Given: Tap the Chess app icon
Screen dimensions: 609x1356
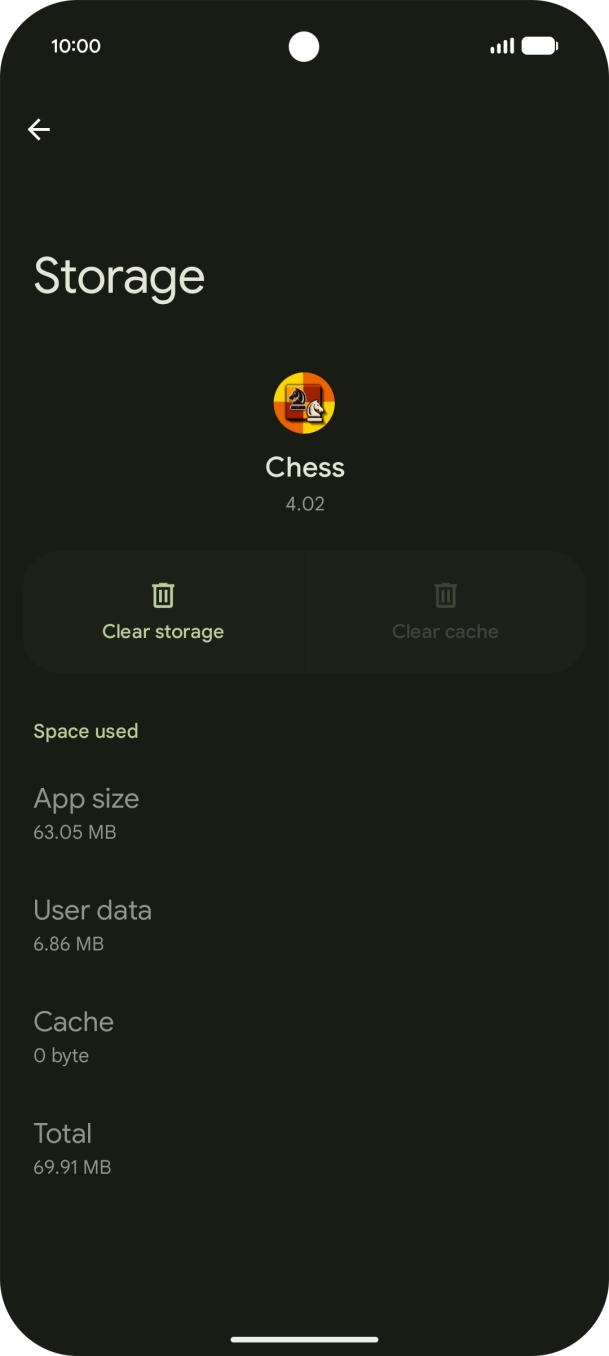Looking at the screenshot, I should (304, 403).
